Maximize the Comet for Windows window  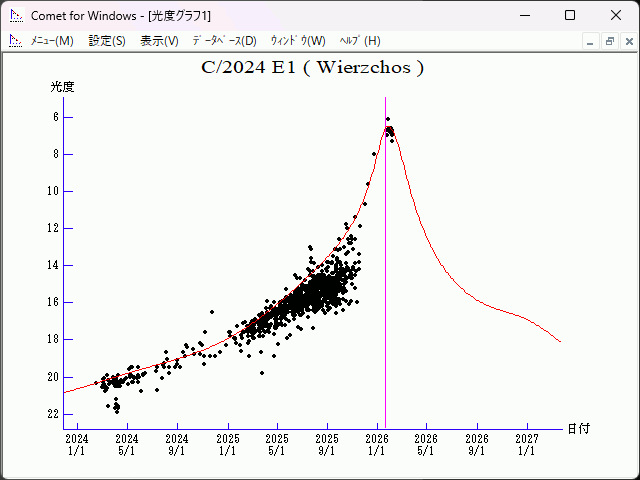[x=570, y=16]
